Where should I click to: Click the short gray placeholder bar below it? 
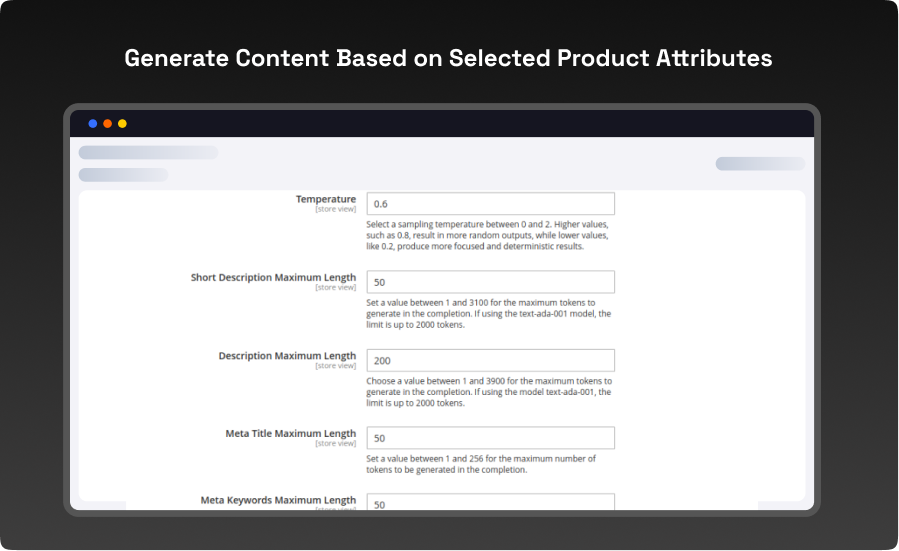click(x=123, y=175)
